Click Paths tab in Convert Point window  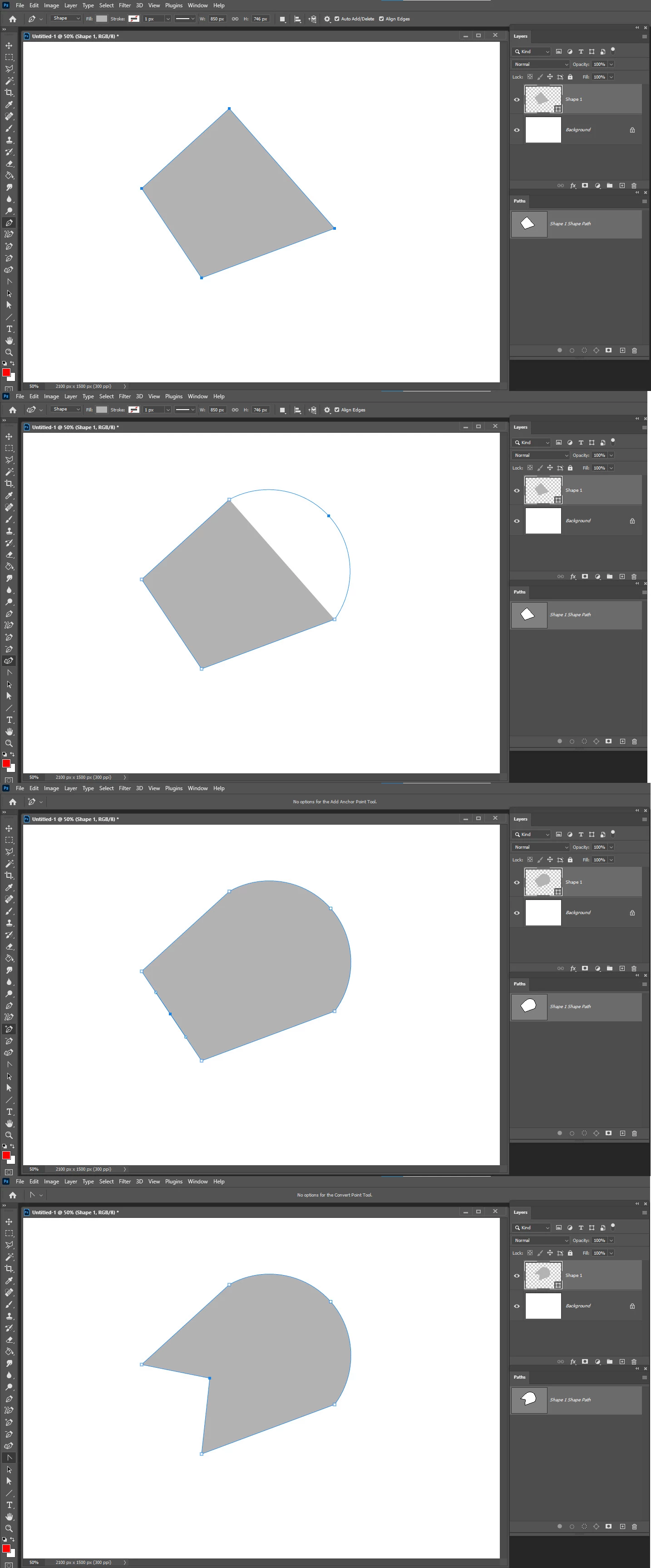(x=520, y=1377)
